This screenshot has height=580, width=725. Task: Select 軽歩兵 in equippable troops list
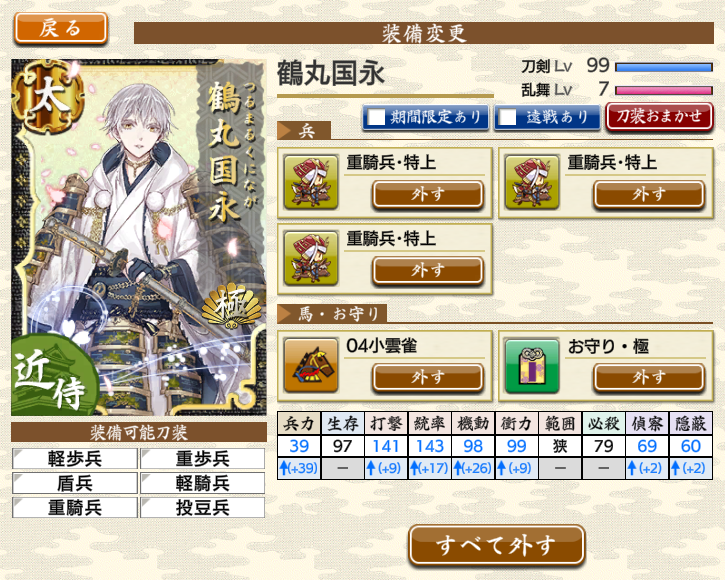(x=75, y=458)
